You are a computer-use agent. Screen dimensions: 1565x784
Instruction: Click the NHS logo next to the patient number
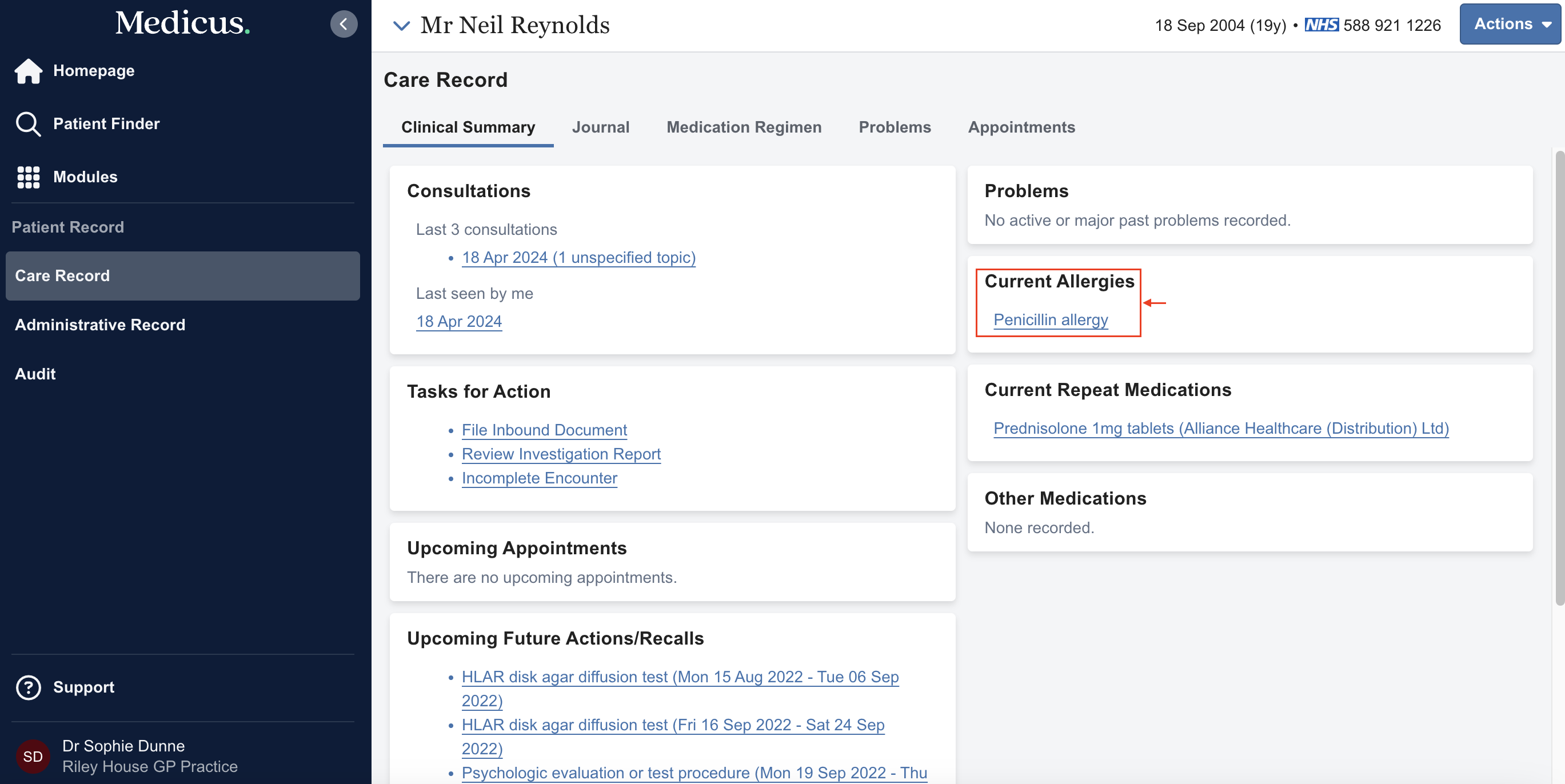coord(1322,25)
